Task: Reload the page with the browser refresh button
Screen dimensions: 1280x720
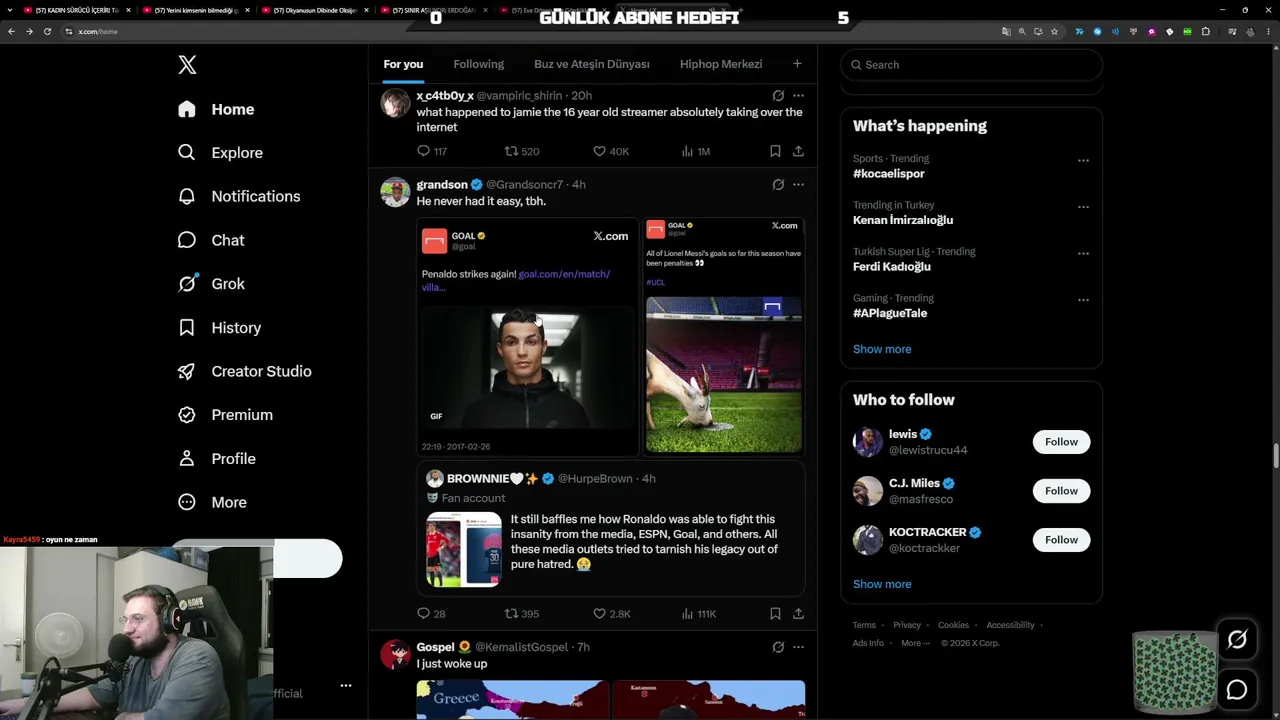Action: (x=47, y=31)
